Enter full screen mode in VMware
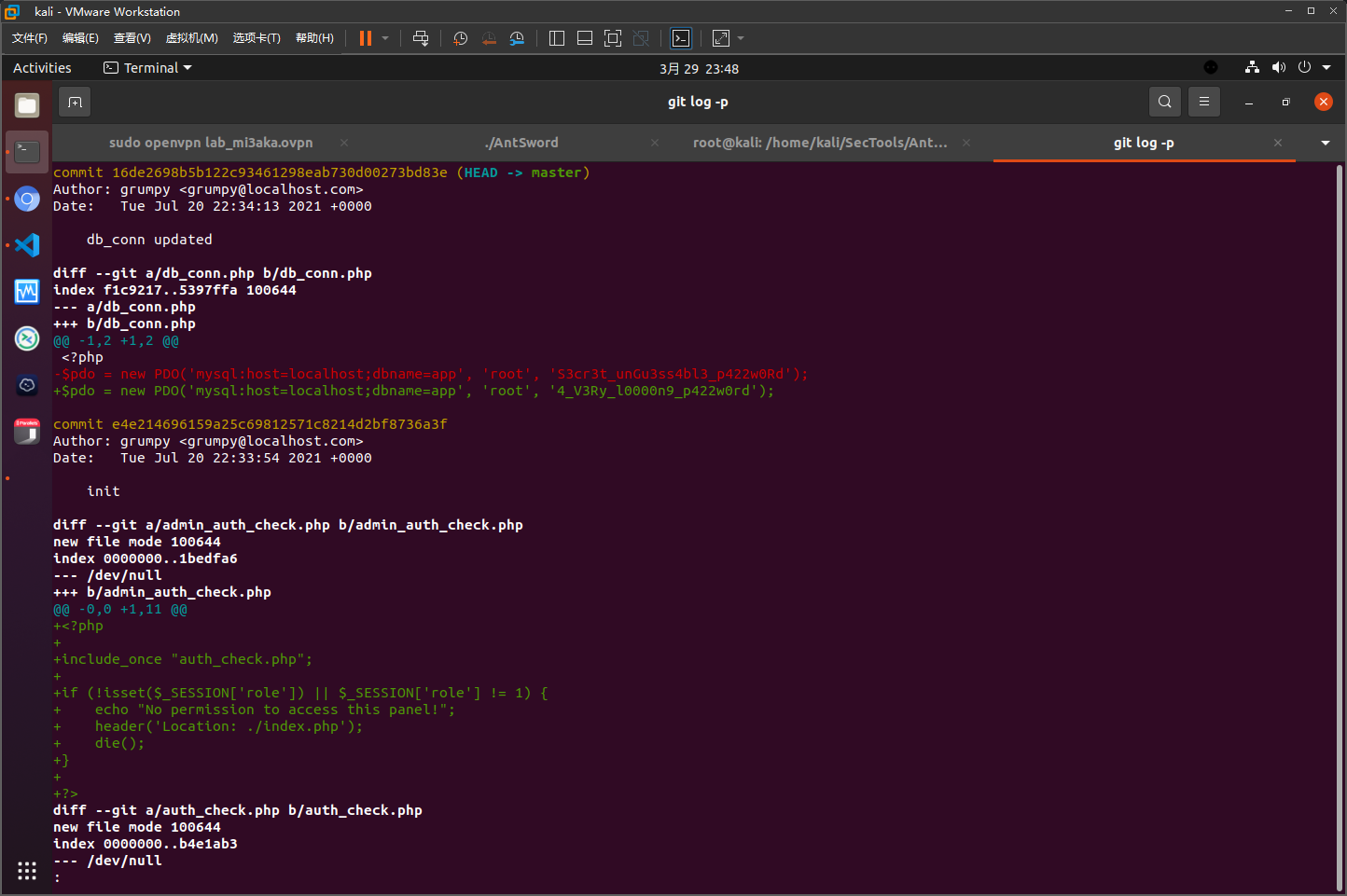This screenshot has width=1347, height=896. tap(613, 38)
